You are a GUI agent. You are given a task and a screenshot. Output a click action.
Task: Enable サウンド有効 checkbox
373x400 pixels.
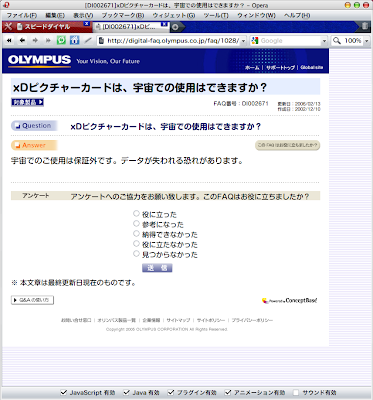296,392
